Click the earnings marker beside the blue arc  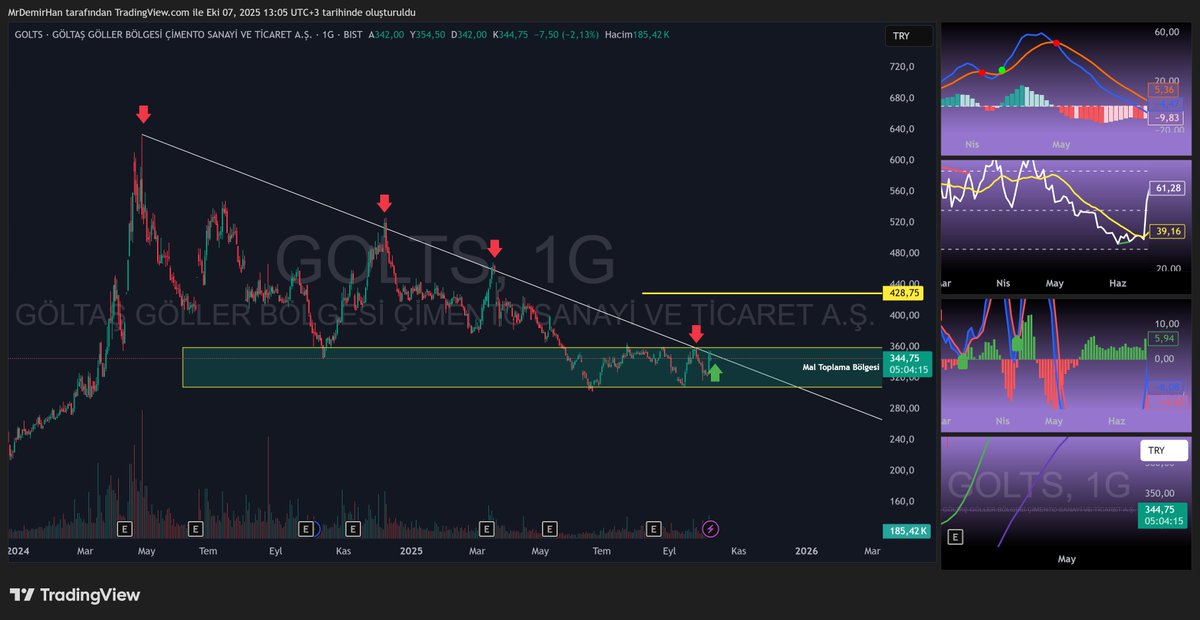pos(304,528)
